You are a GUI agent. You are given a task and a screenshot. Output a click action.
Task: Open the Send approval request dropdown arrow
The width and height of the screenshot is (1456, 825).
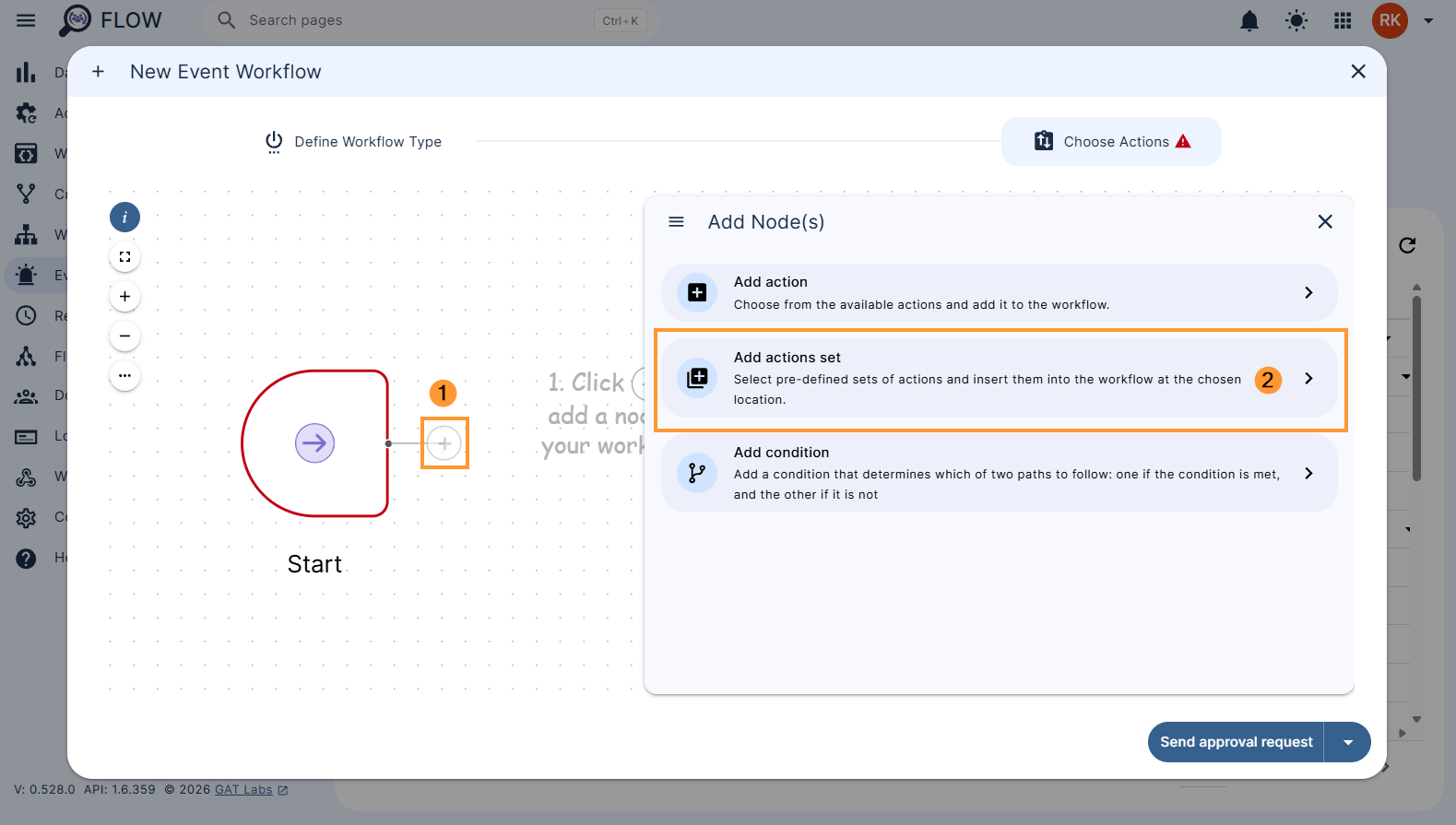[1348, 742]
